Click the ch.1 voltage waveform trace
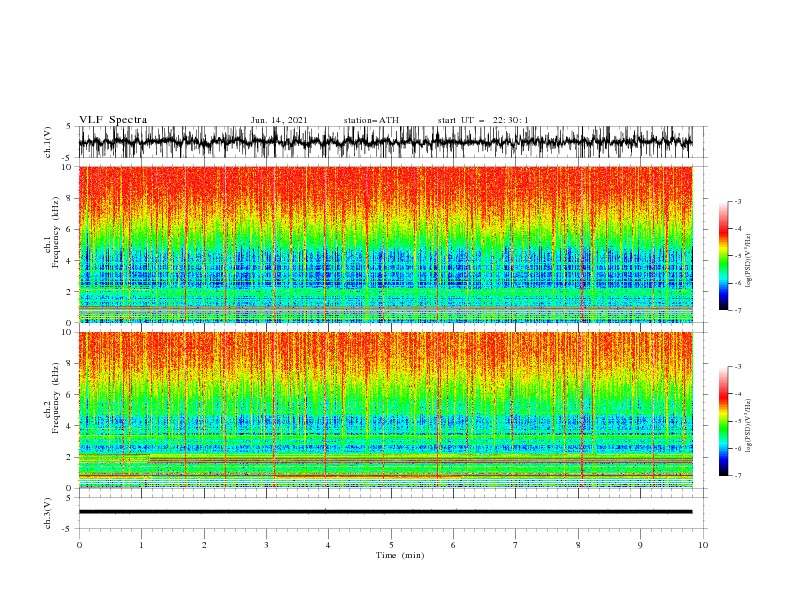 385,142
